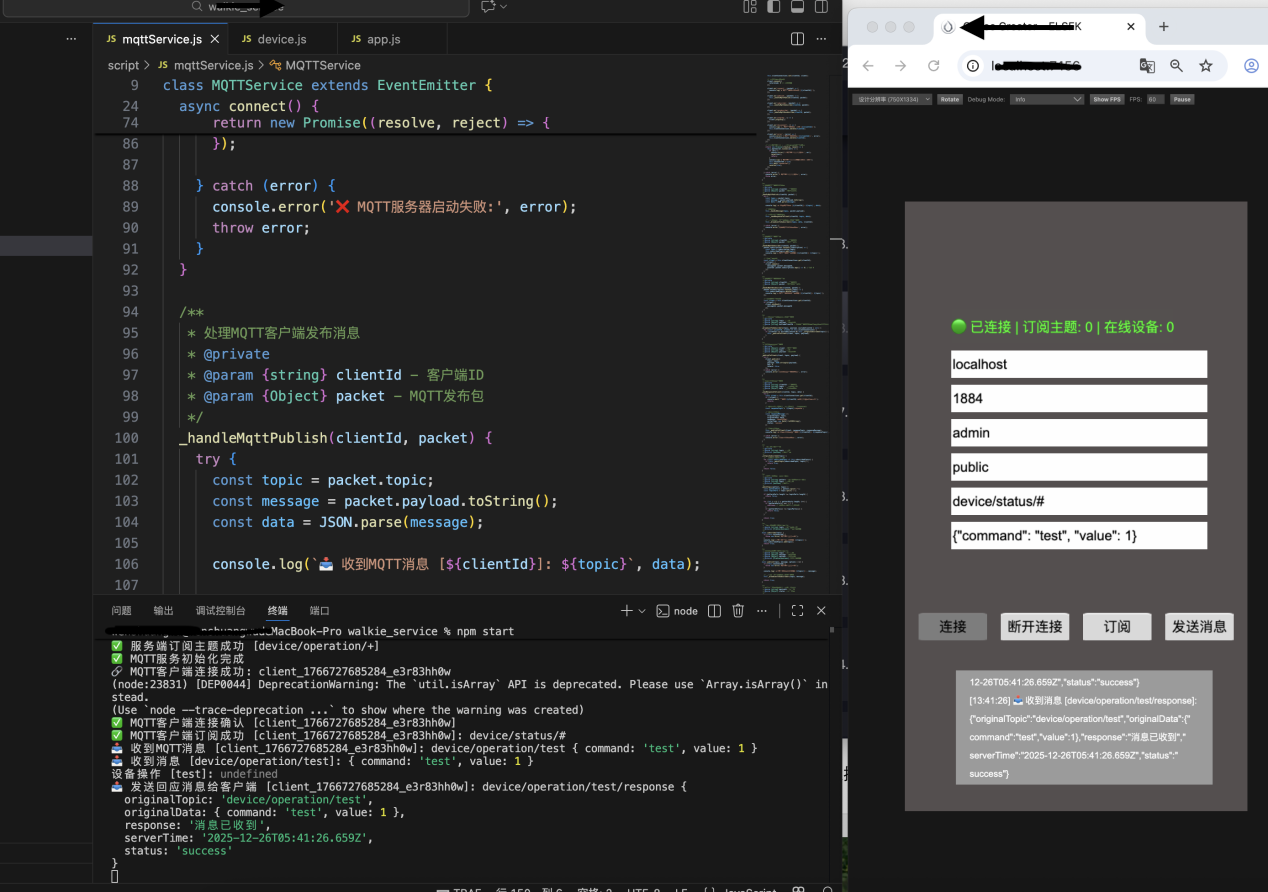The height and width of the screenshot is (892, 1268).
Task: Toggle the primary sidebar layout button
Action: [x=773, y=7]
